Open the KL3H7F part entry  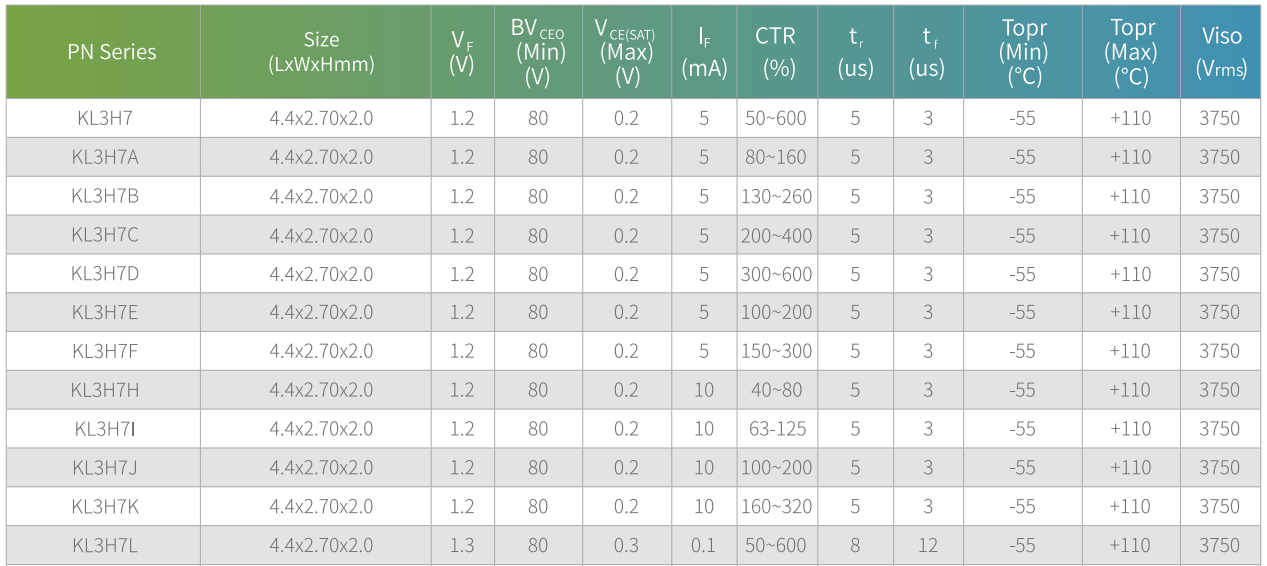point(105,351)
